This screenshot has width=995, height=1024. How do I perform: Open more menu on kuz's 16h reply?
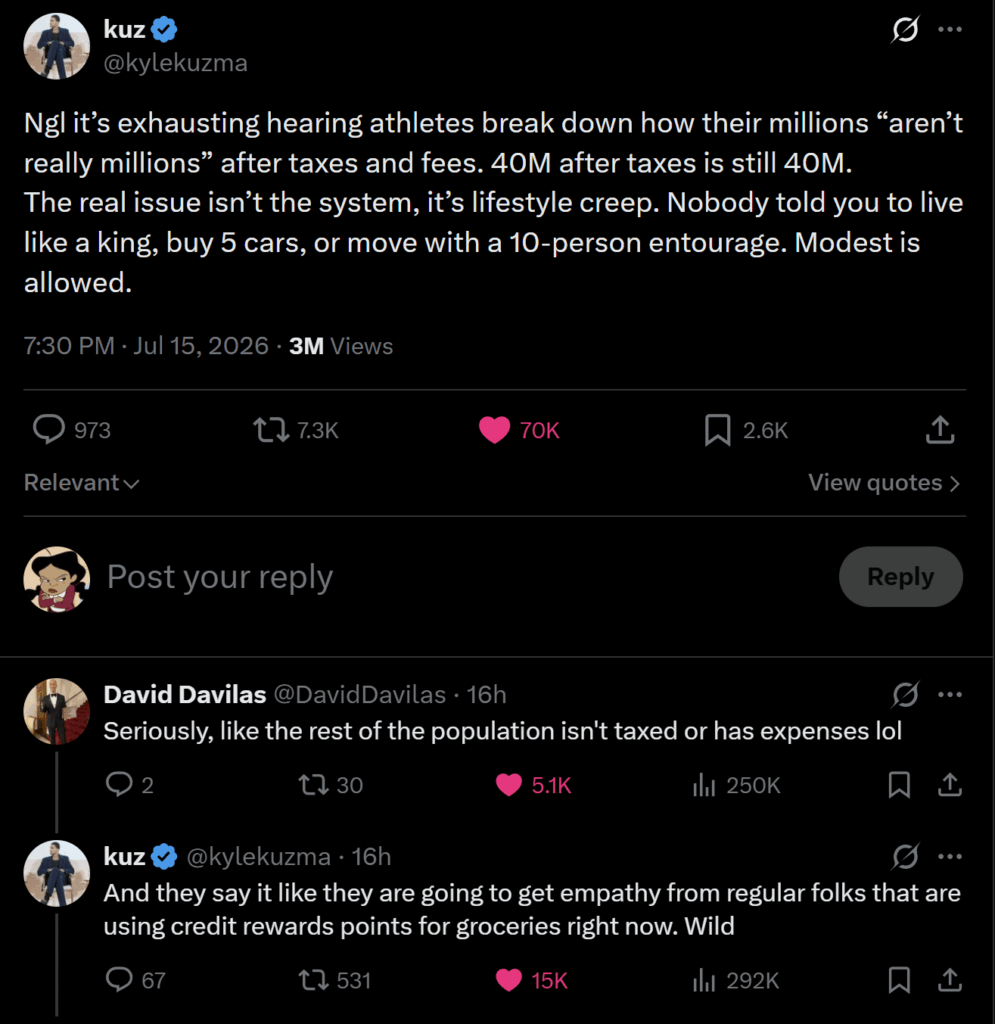coord(949,856)
